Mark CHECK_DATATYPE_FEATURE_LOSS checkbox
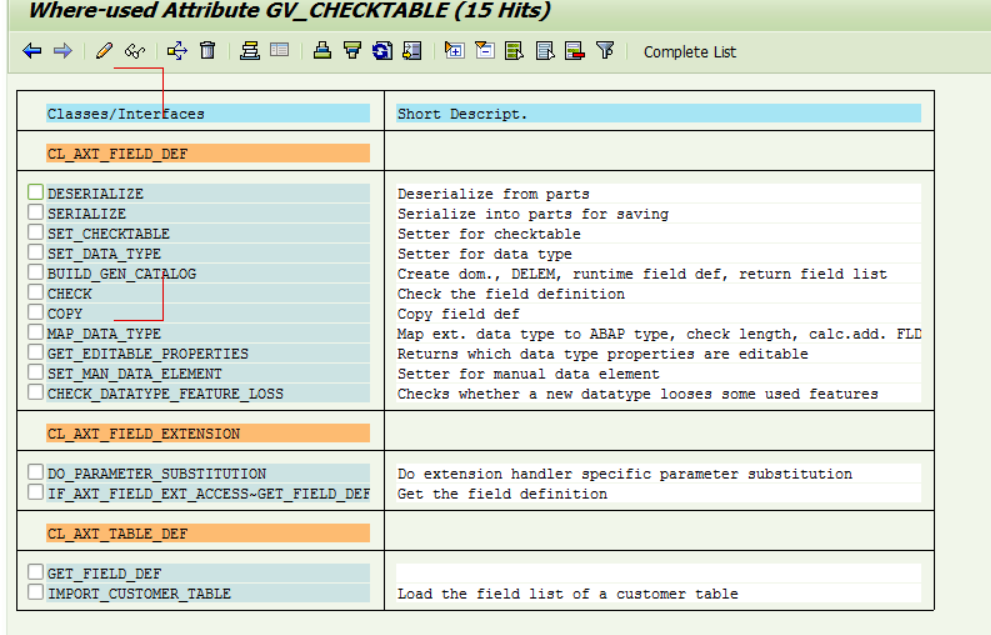Screen dimensions: 991x635 click(35, 392)
